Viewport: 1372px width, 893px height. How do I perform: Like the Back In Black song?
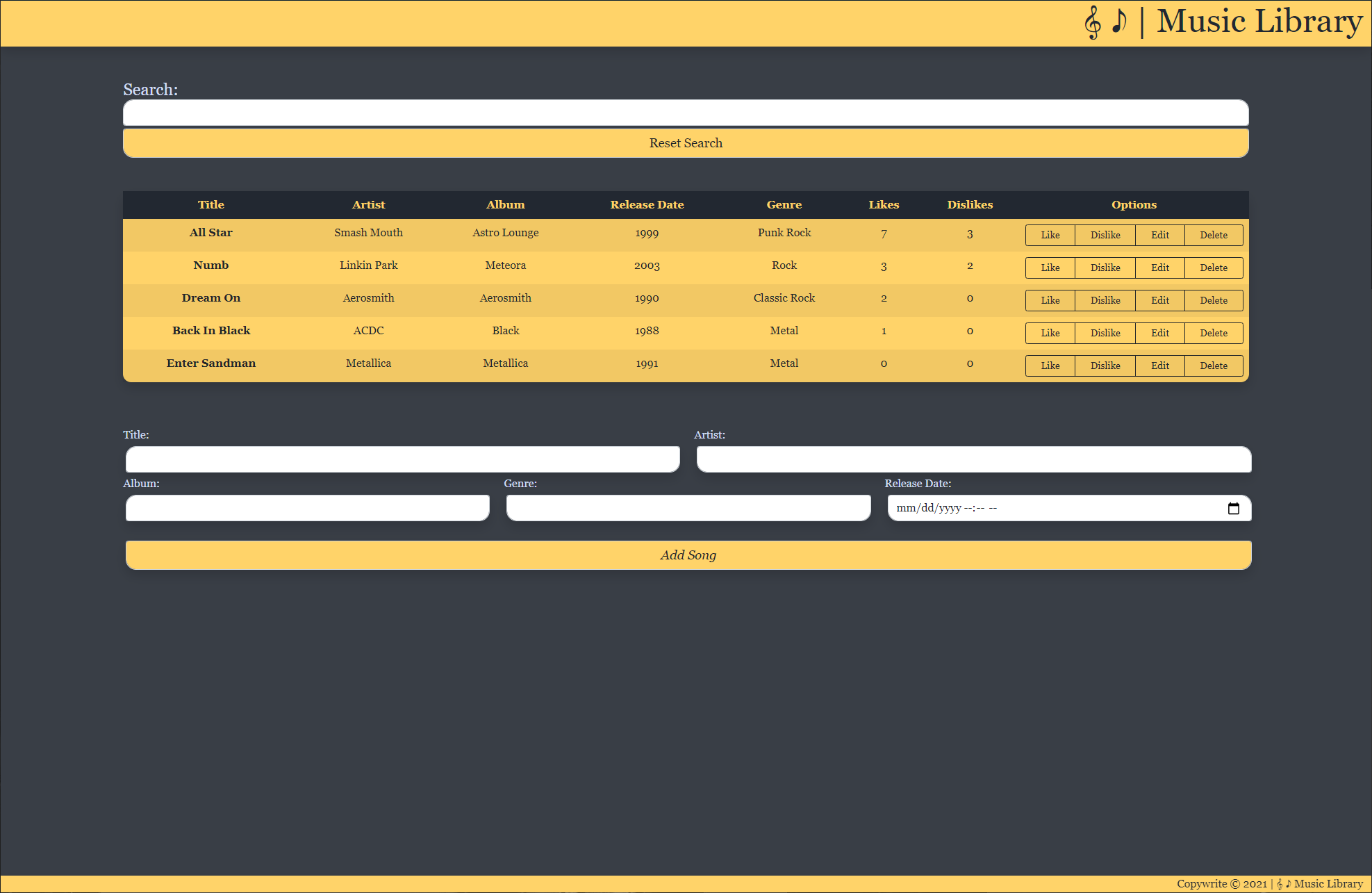pos(1050,334)
